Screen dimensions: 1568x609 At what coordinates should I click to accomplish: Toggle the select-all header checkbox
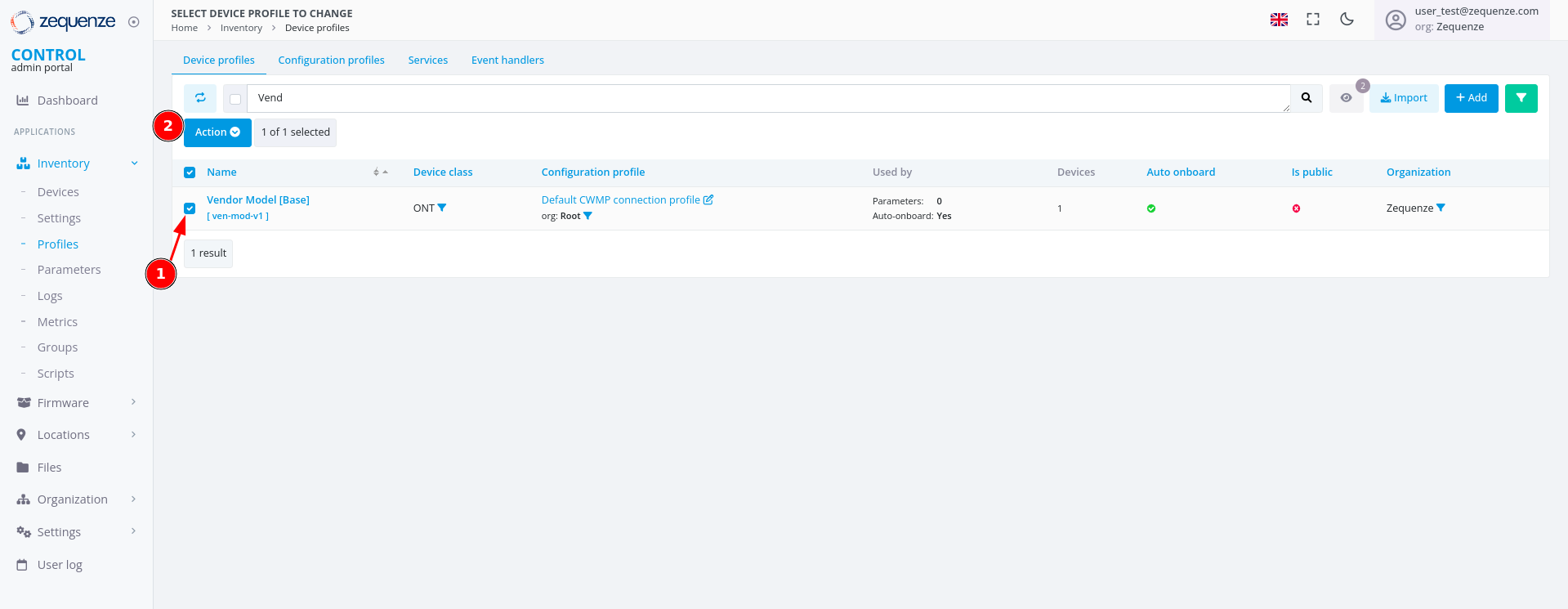coord(190,172)
